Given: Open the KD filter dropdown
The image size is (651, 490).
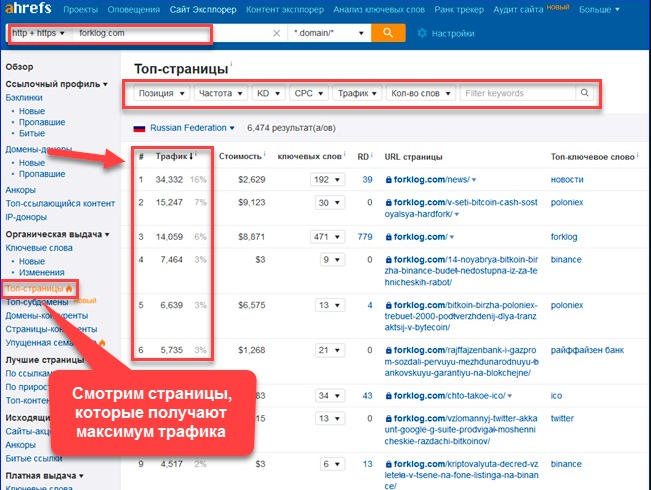Looking at the screenshot, I should [268, 93].
